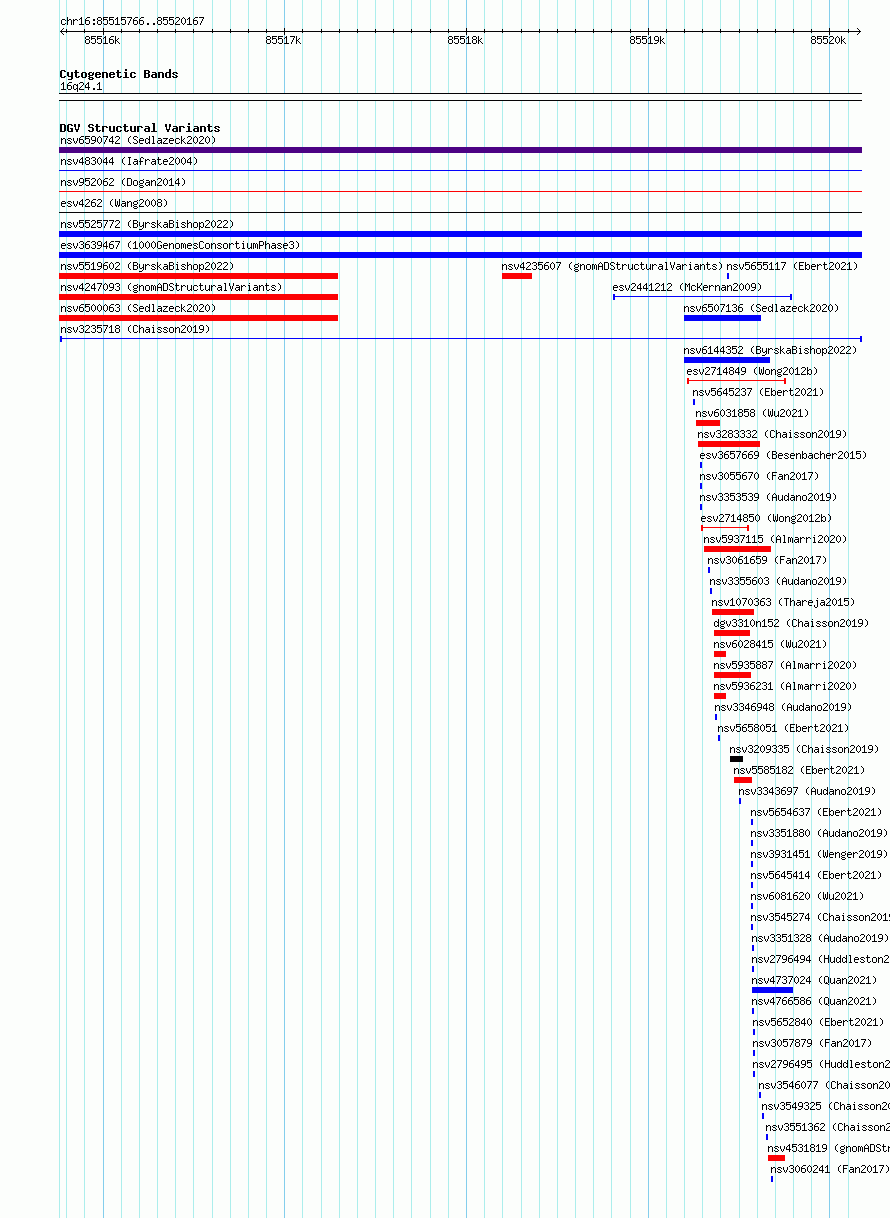
Task: Click red bar under nsv5519602 (ByrskaBishop2022)
Action: [x=199, y=276]
